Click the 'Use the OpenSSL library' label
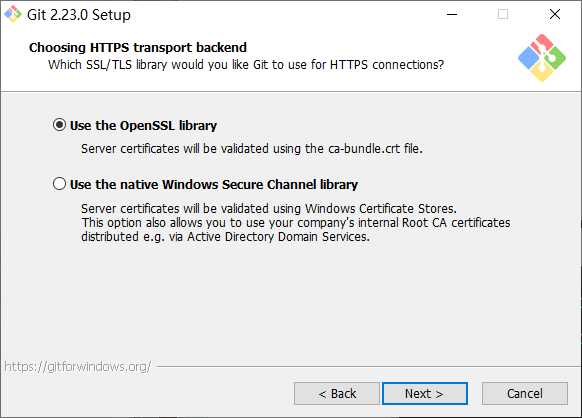The image size is (582, 418). pyautogui.click(x=143, y=125)
